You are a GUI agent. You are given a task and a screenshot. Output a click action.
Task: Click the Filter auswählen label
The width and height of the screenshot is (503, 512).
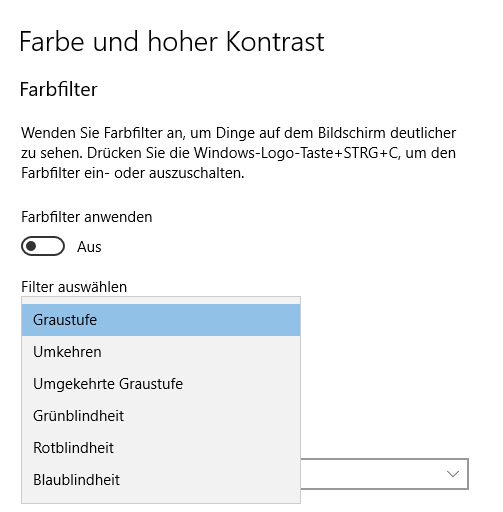point(74,287)
